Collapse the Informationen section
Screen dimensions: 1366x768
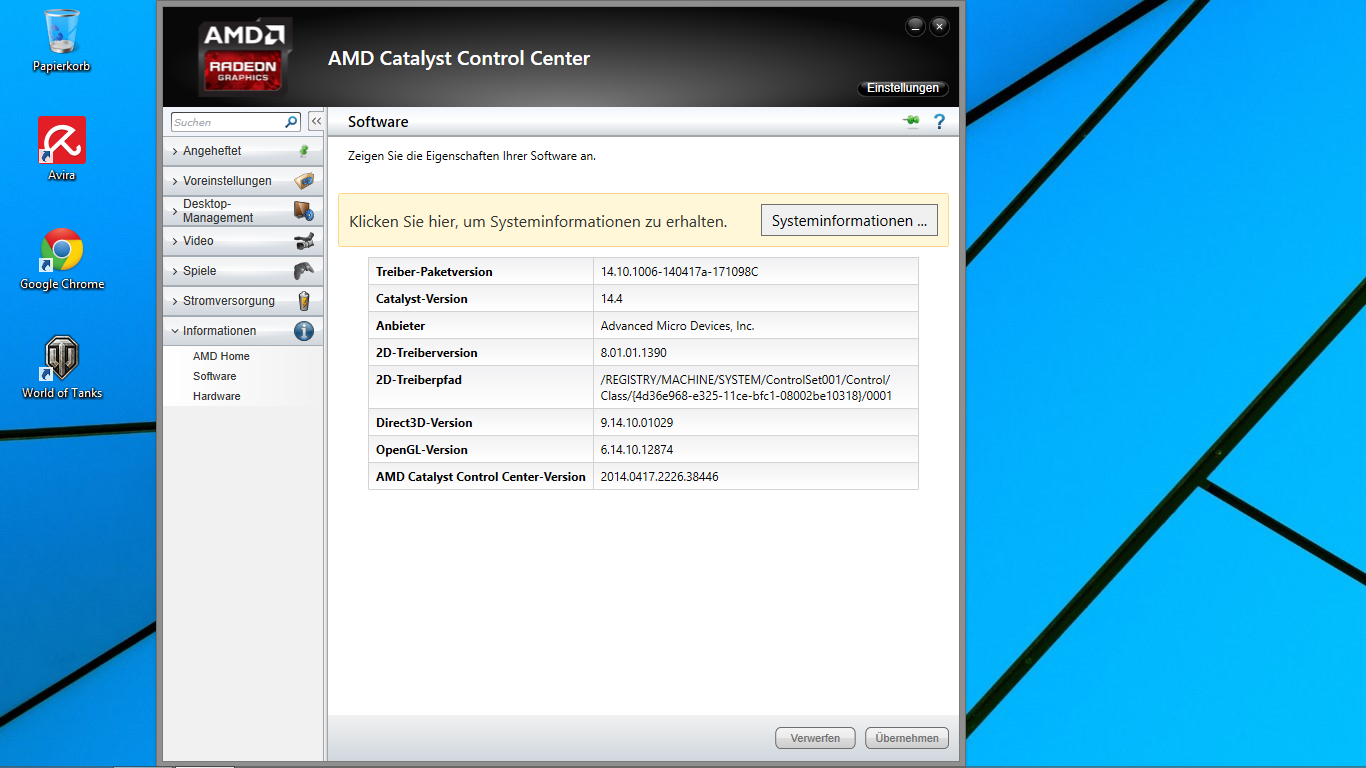243,331
